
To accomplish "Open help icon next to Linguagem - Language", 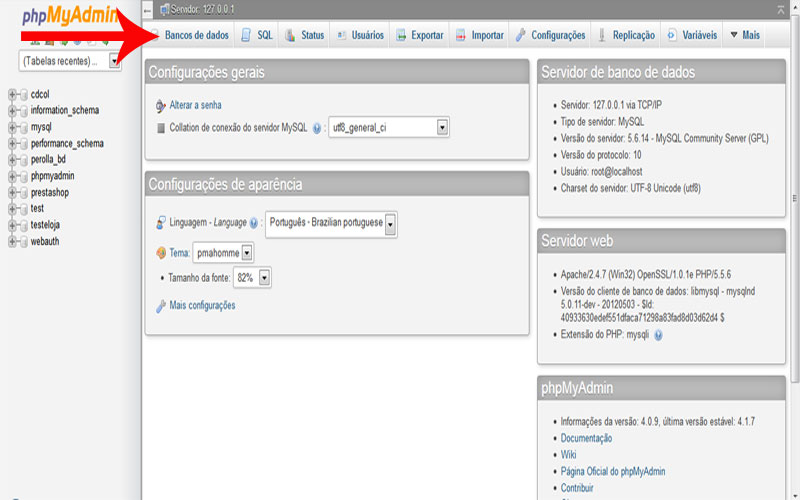I will pyautogui.click(x=254, y=223).
